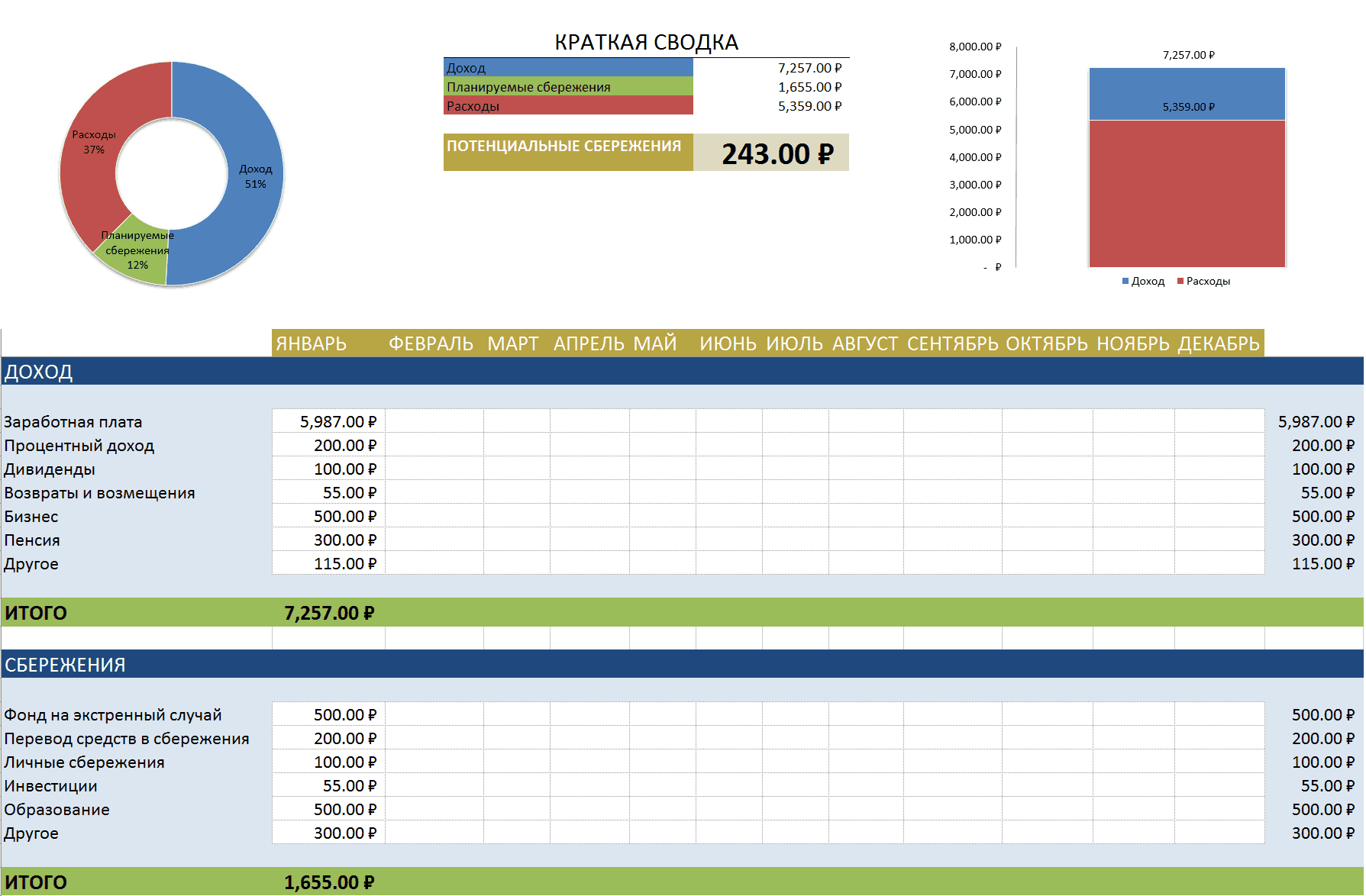The height and width of the screenshot is (896, 1366).
Task: Click the empty February Заработная плата cell
Action: click(434, 421)
